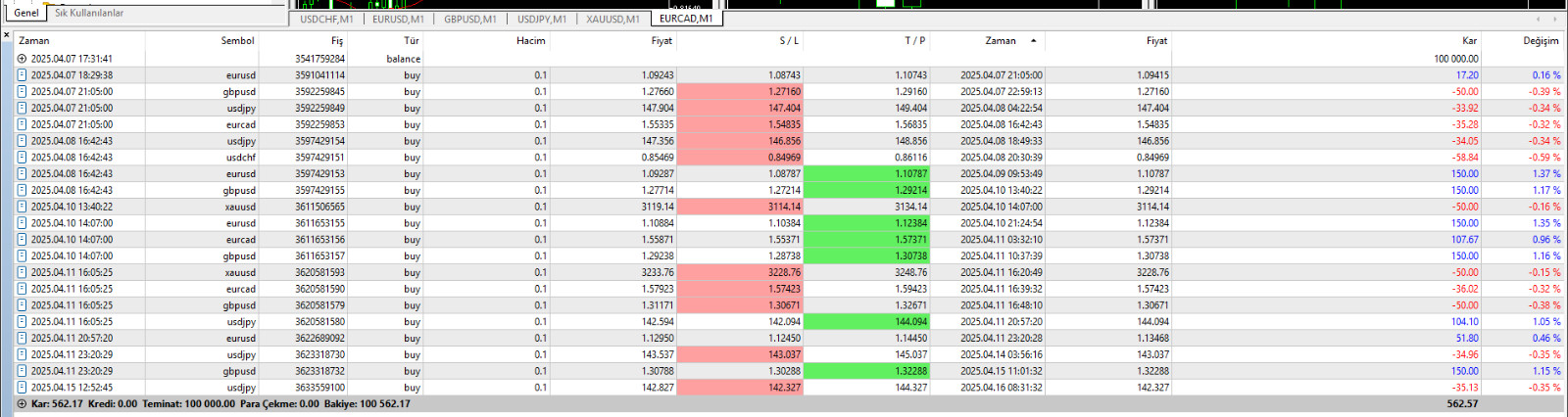
Task: Select the profit value 107.67
Action: (x=1465, y=240)
